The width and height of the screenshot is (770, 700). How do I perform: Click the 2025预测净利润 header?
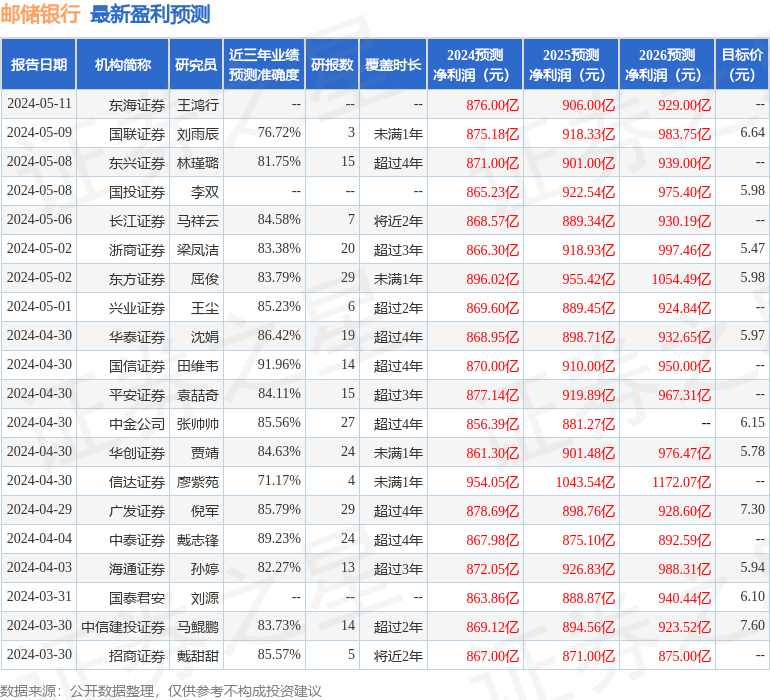[571, 65]
